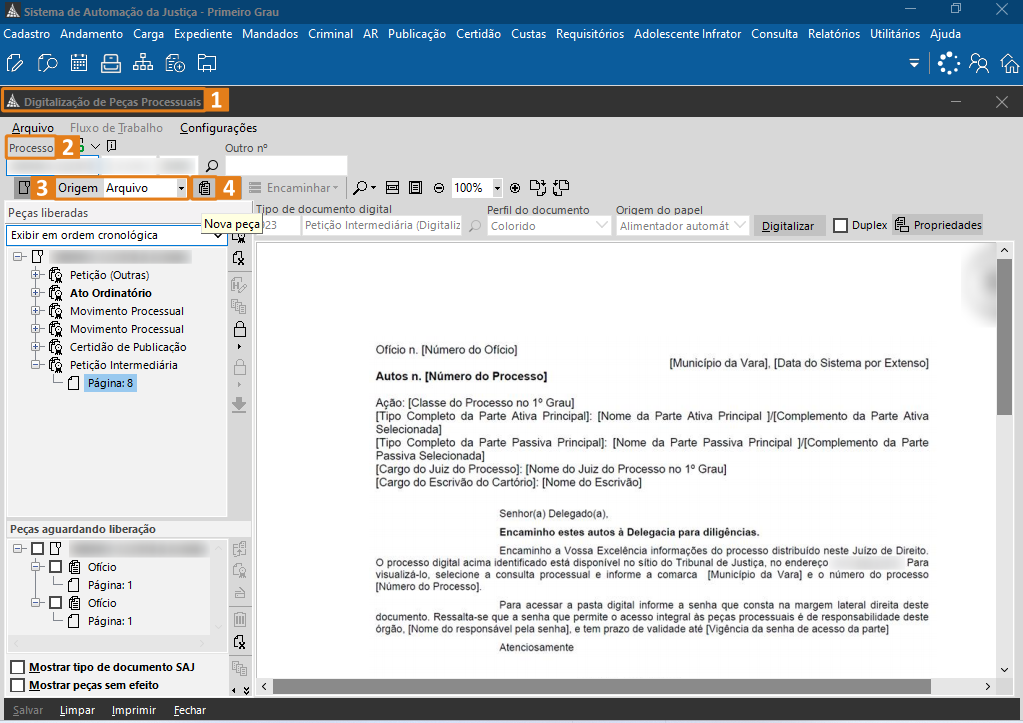The height and width of the screenshot is (723, 1023).
Task: Expand the Ato Ordinatório tree node
Action: click(x=36, y=293)
